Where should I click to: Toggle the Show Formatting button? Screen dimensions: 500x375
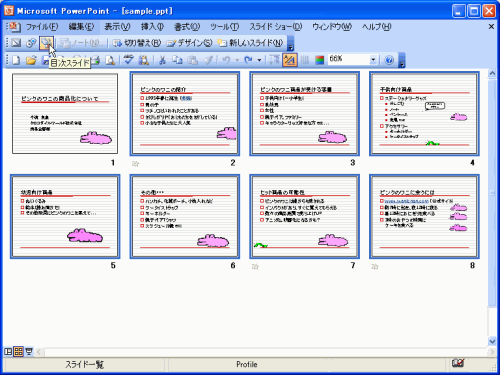[290, 60]
